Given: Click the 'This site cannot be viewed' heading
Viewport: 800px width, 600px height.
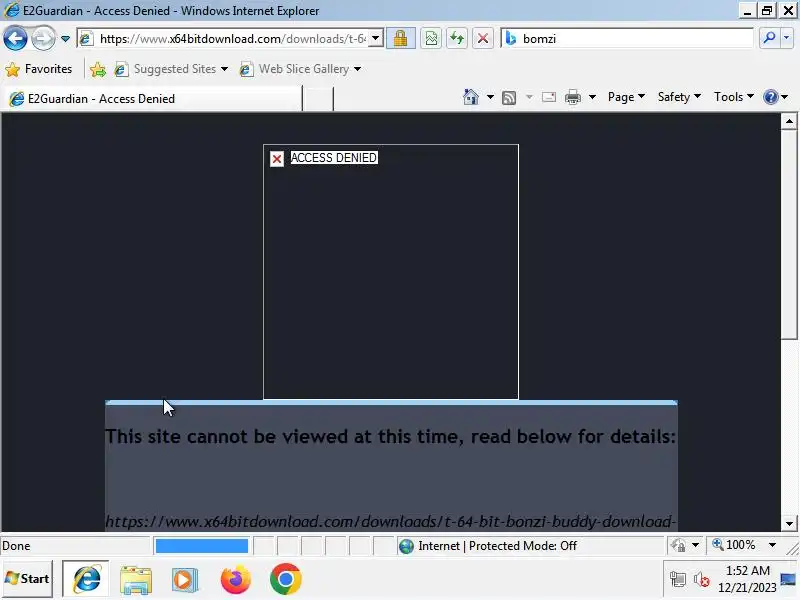Looking at the screenshot, I should tap(390, 437).
